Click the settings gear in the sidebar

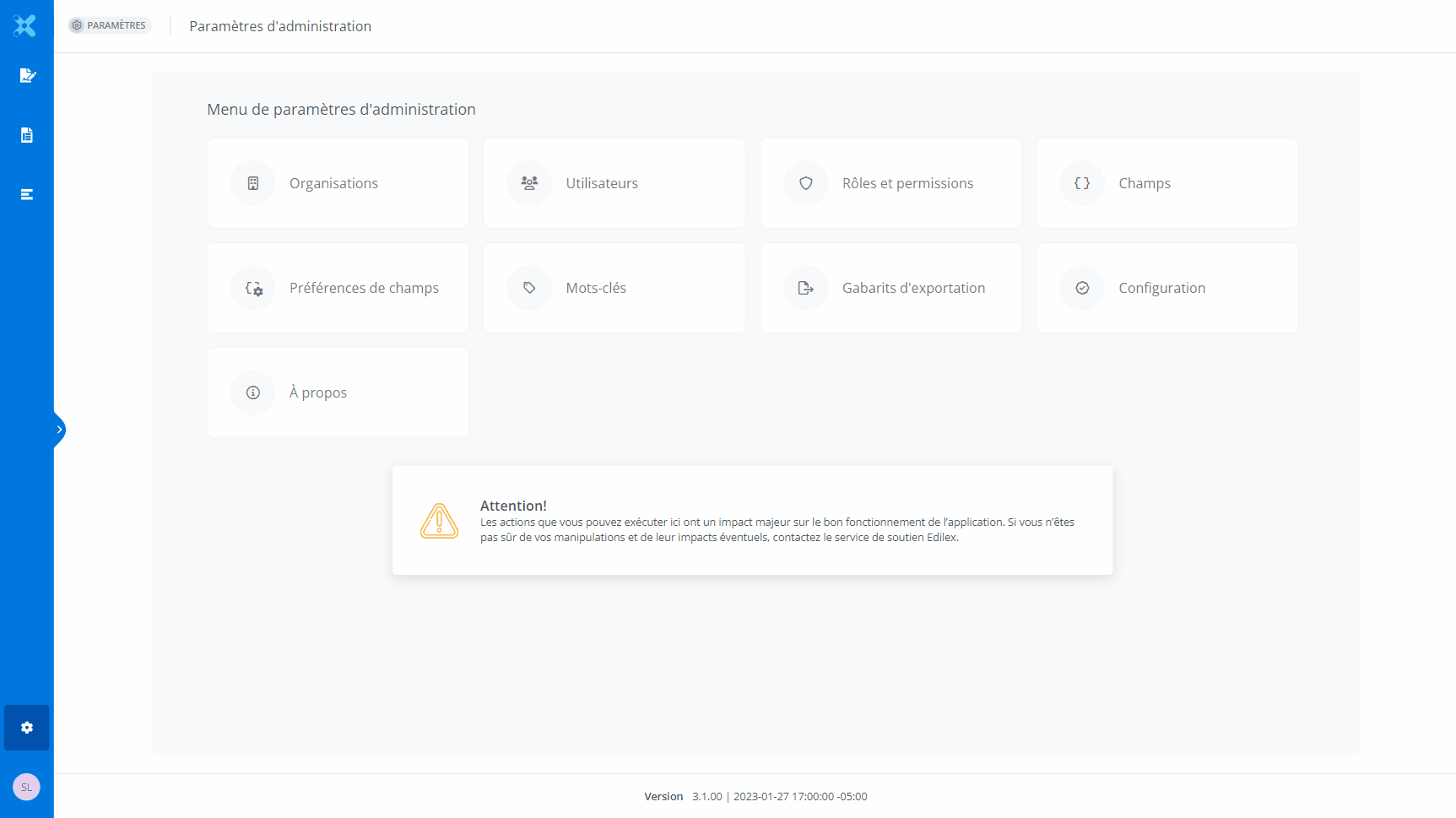[27, 728]
